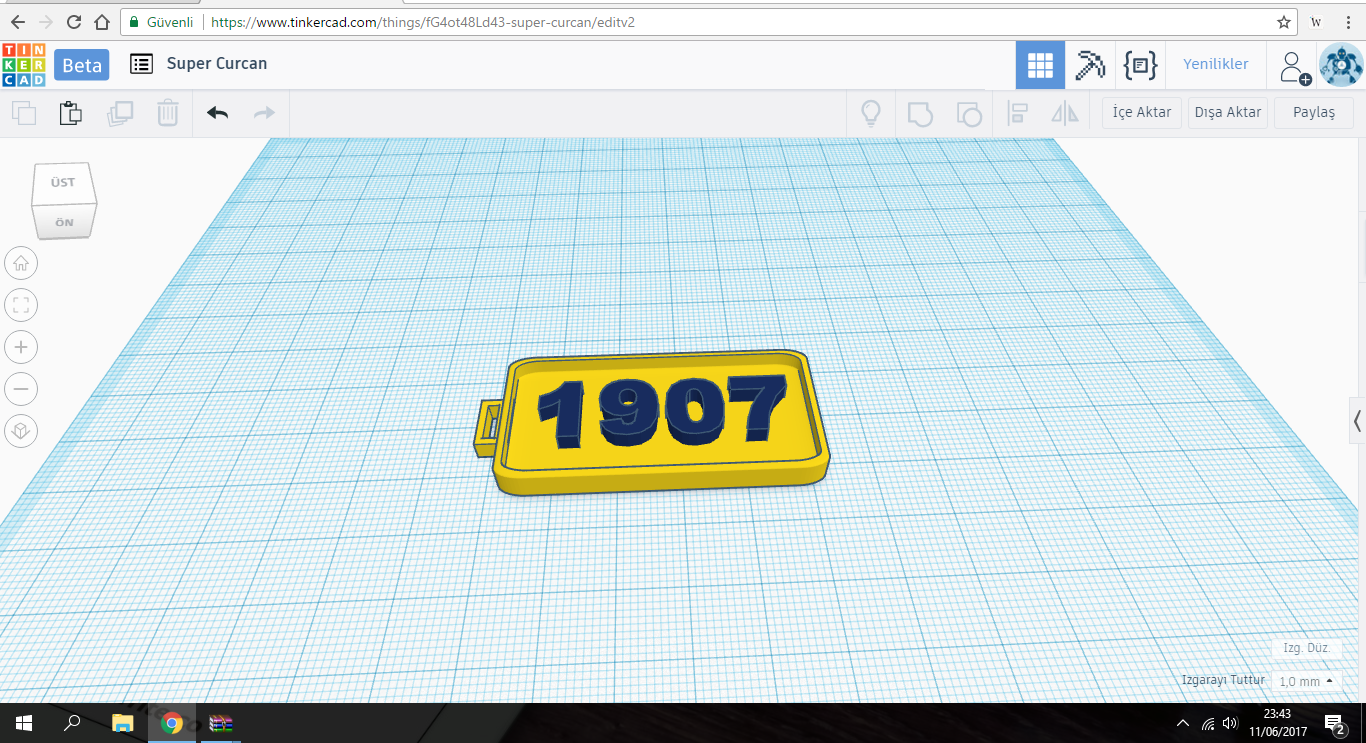Image resolution: width=1366 pixels, height=743 pixels.
Task: Go back in the browser
Action: tap(18, 22)
